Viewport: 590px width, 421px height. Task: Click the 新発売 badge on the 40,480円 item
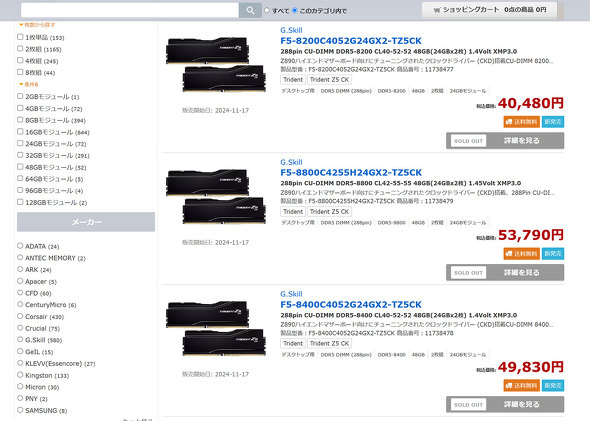[x=553, y=122]
